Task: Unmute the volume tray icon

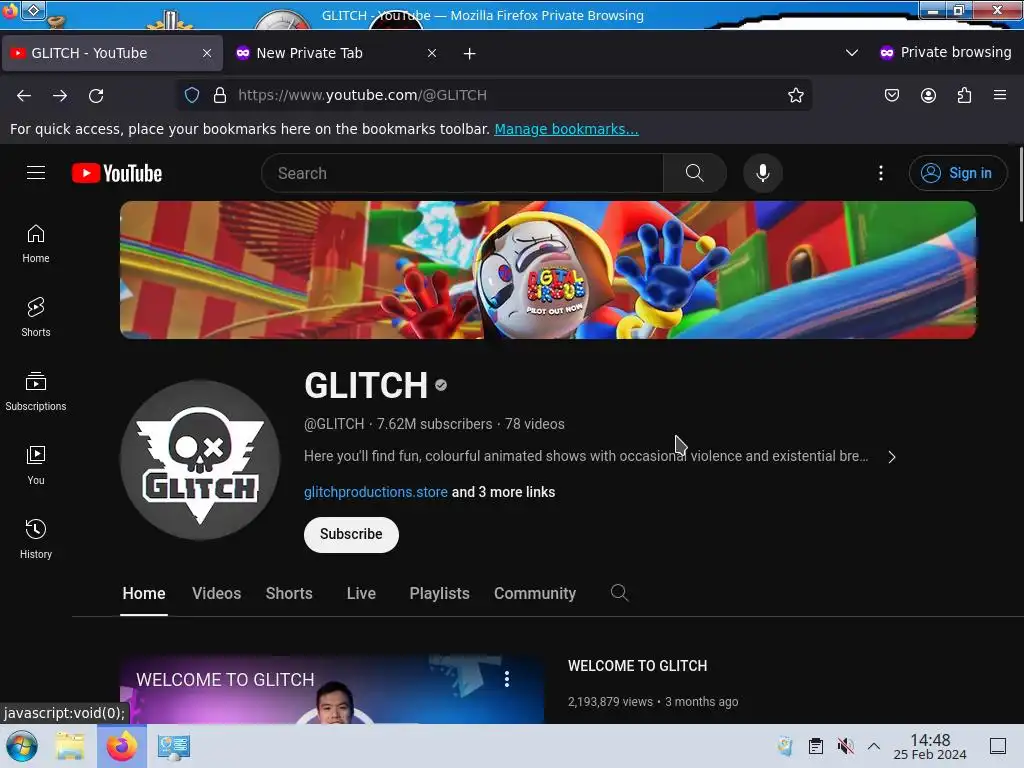Action: coord(845,746)
